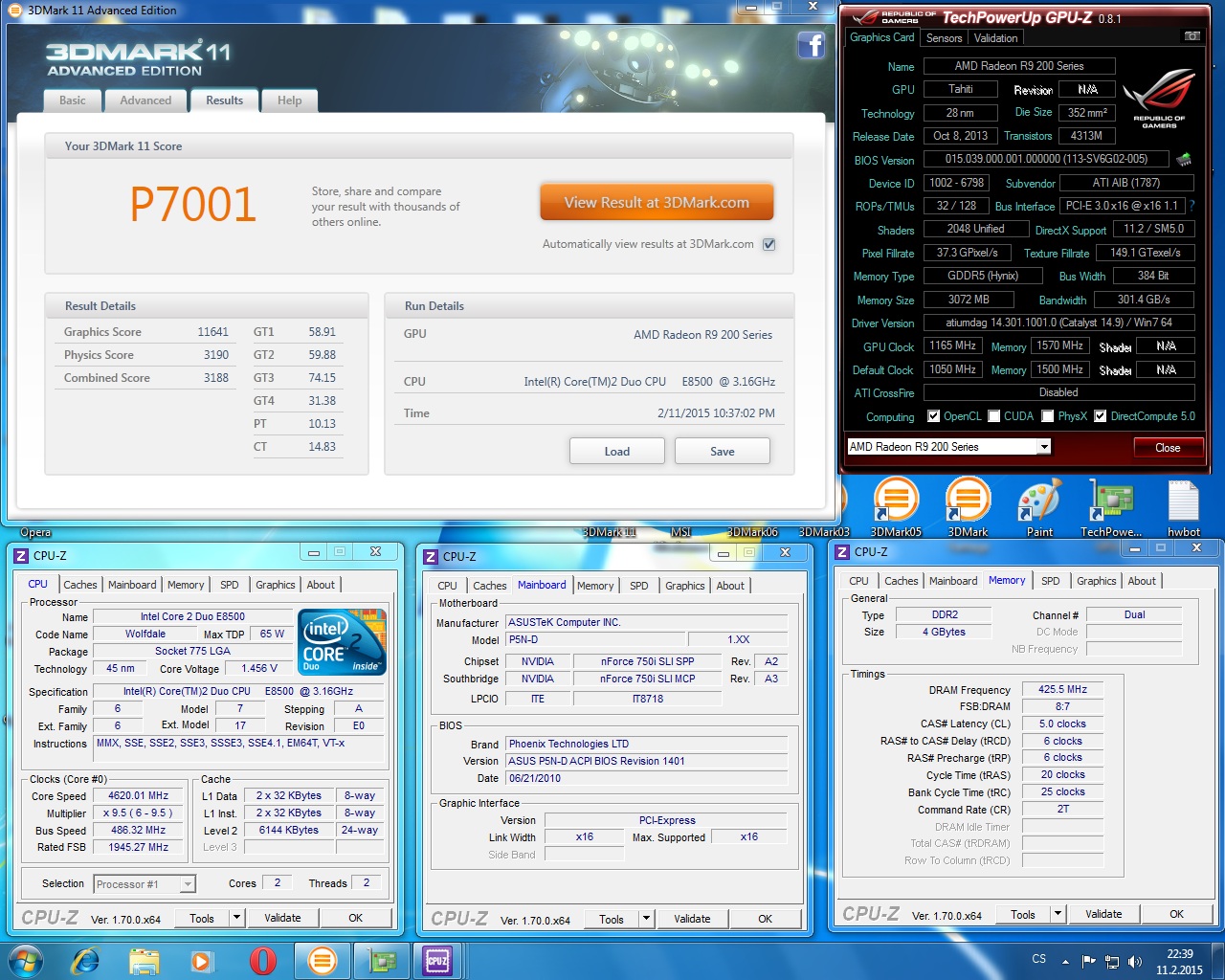Screen dimensions: 1225x980
Task: Switch to 3DMark taskbar button
Action: [x=323, y=961]
